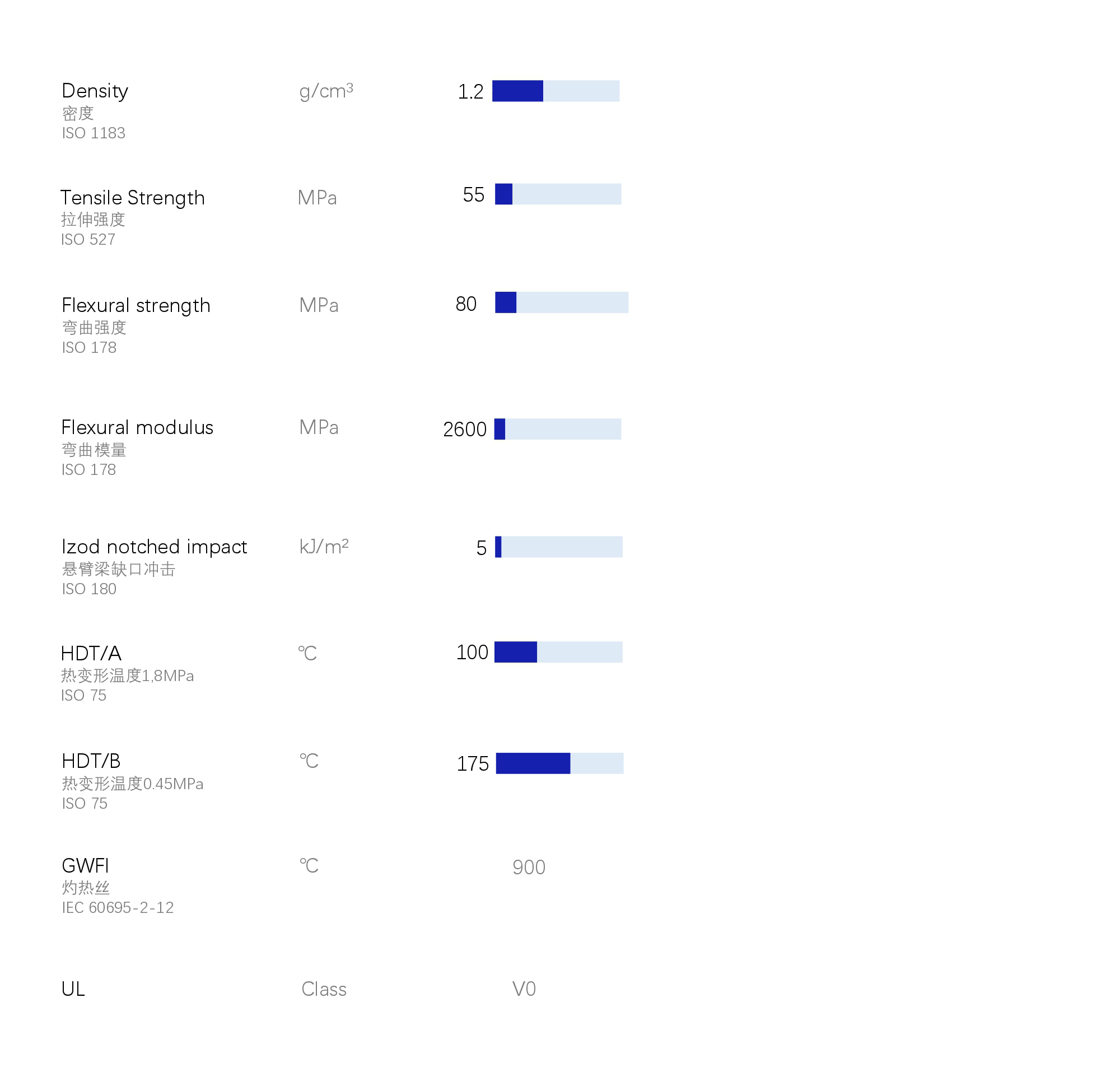Click the Flexural modulus 2600 bar
Screen dimensions: 1120x1086
(557, 429)
